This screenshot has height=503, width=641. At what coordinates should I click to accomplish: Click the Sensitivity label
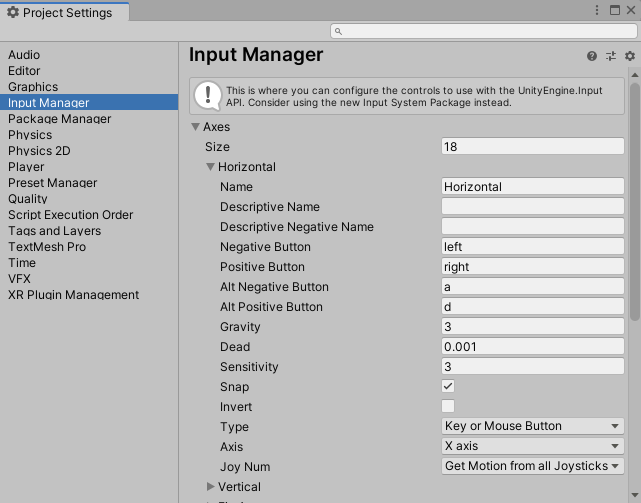(249, 367)
